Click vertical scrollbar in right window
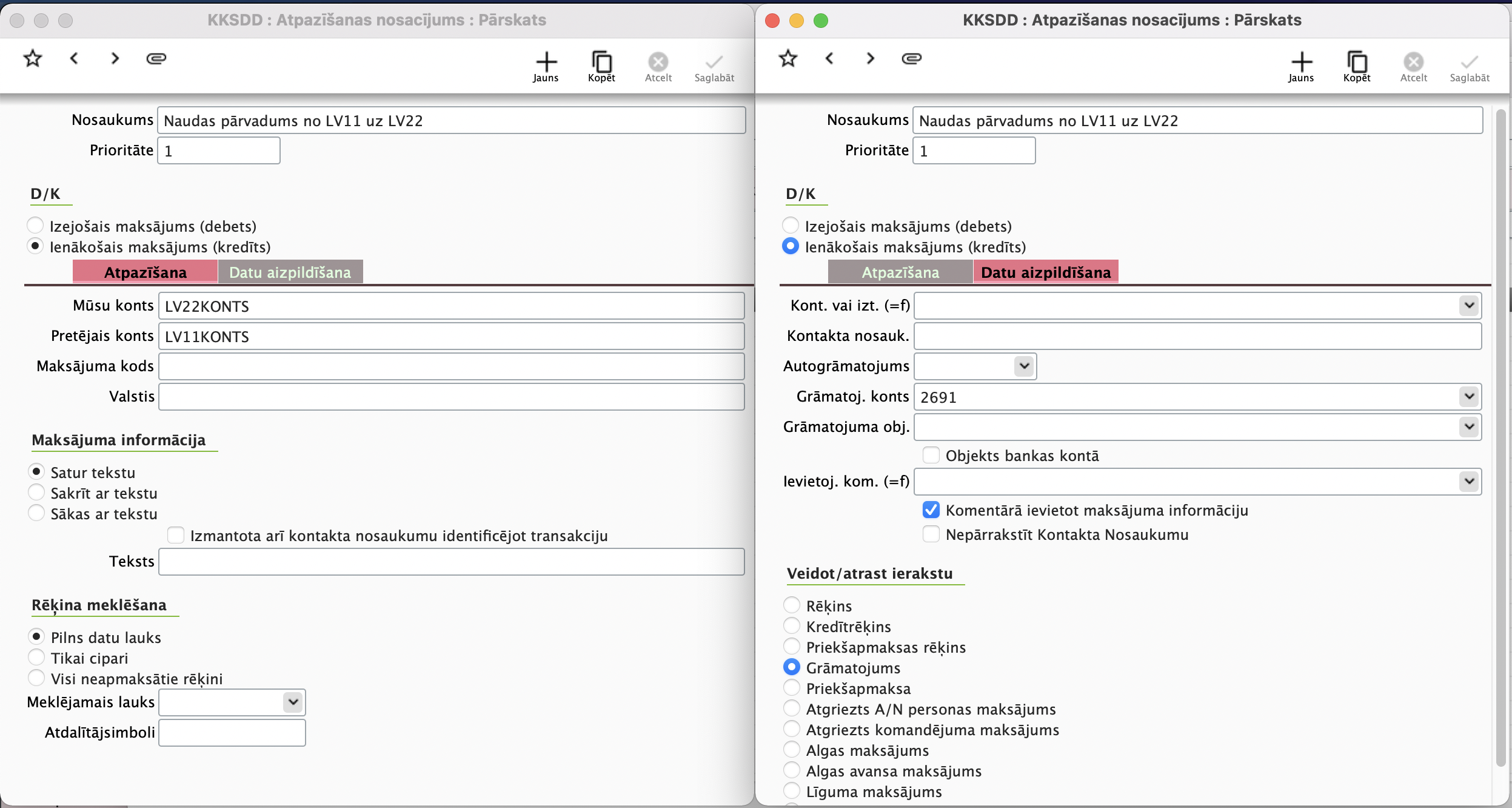Image resolution: width=1512 pixels, height=808 pixels. point(1501,437)
